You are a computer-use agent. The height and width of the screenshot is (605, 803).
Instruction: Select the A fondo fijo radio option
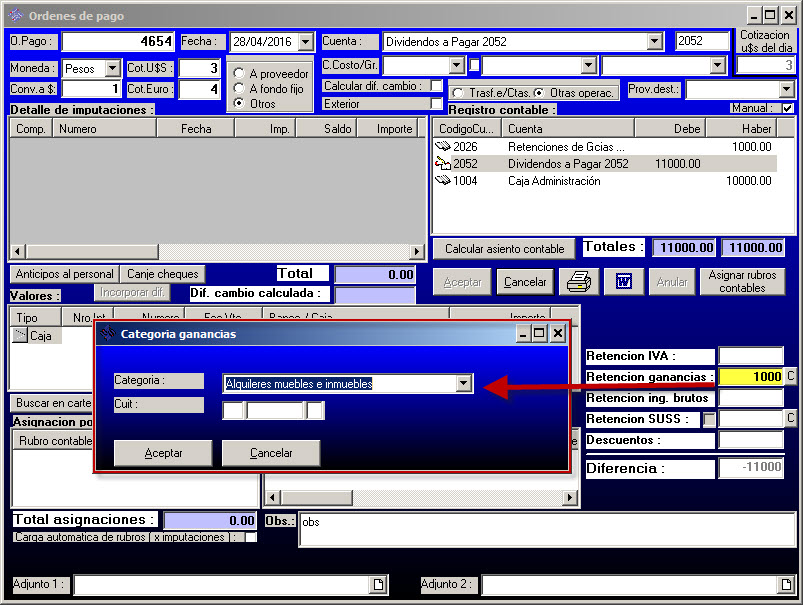[239, 89]
